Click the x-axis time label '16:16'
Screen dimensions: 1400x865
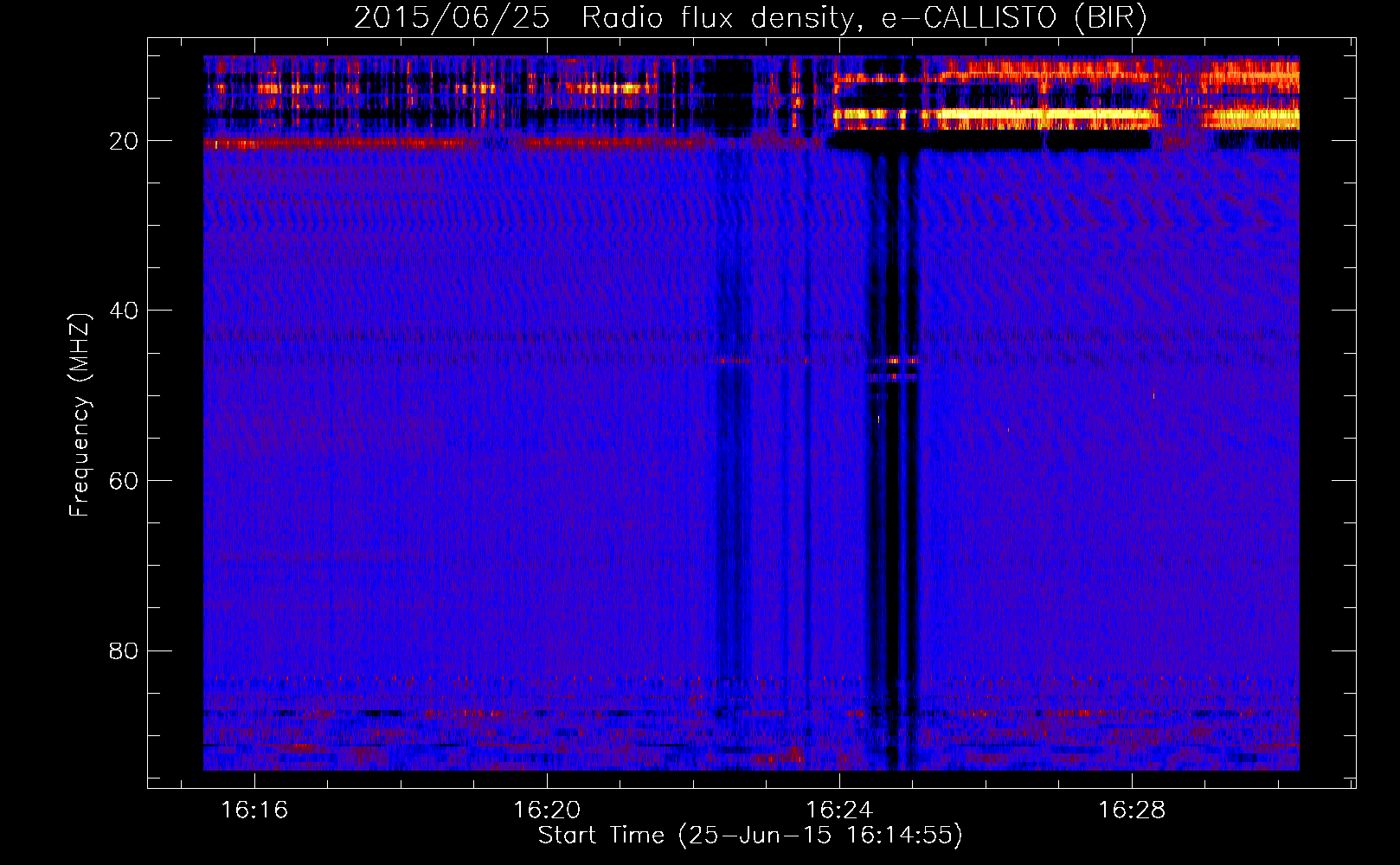click(x=254, y=811)
